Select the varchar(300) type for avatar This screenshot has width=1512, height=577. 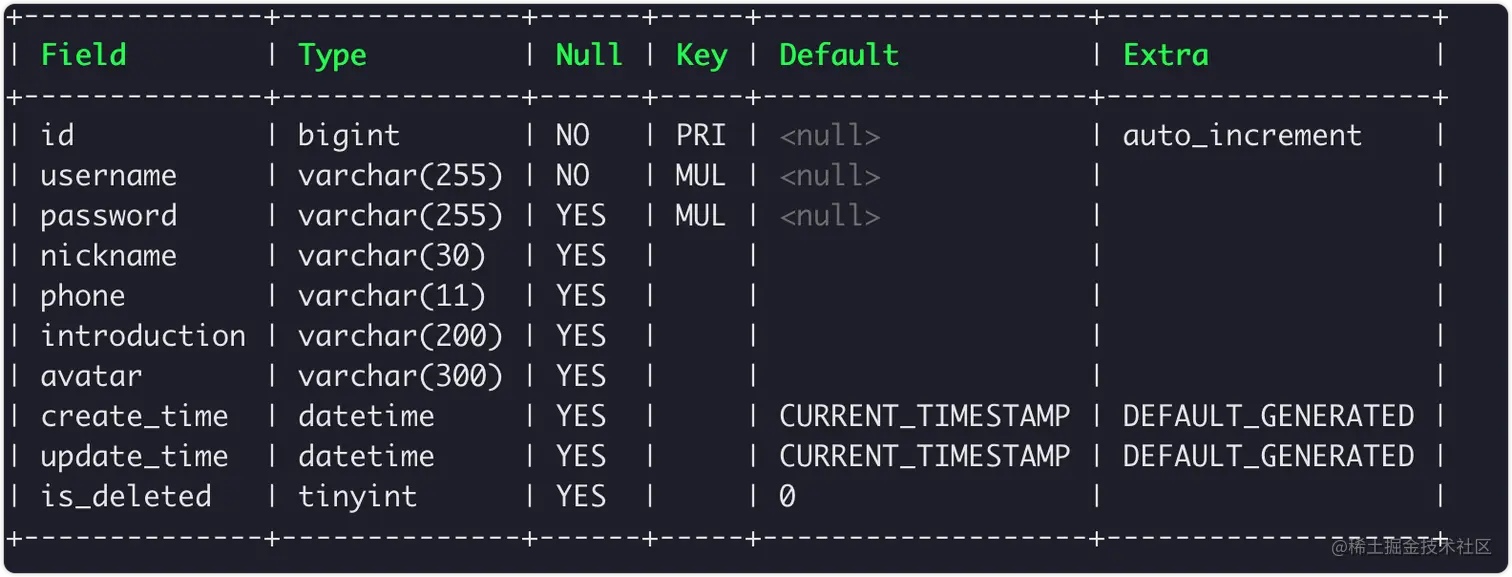tap(400, 376)
